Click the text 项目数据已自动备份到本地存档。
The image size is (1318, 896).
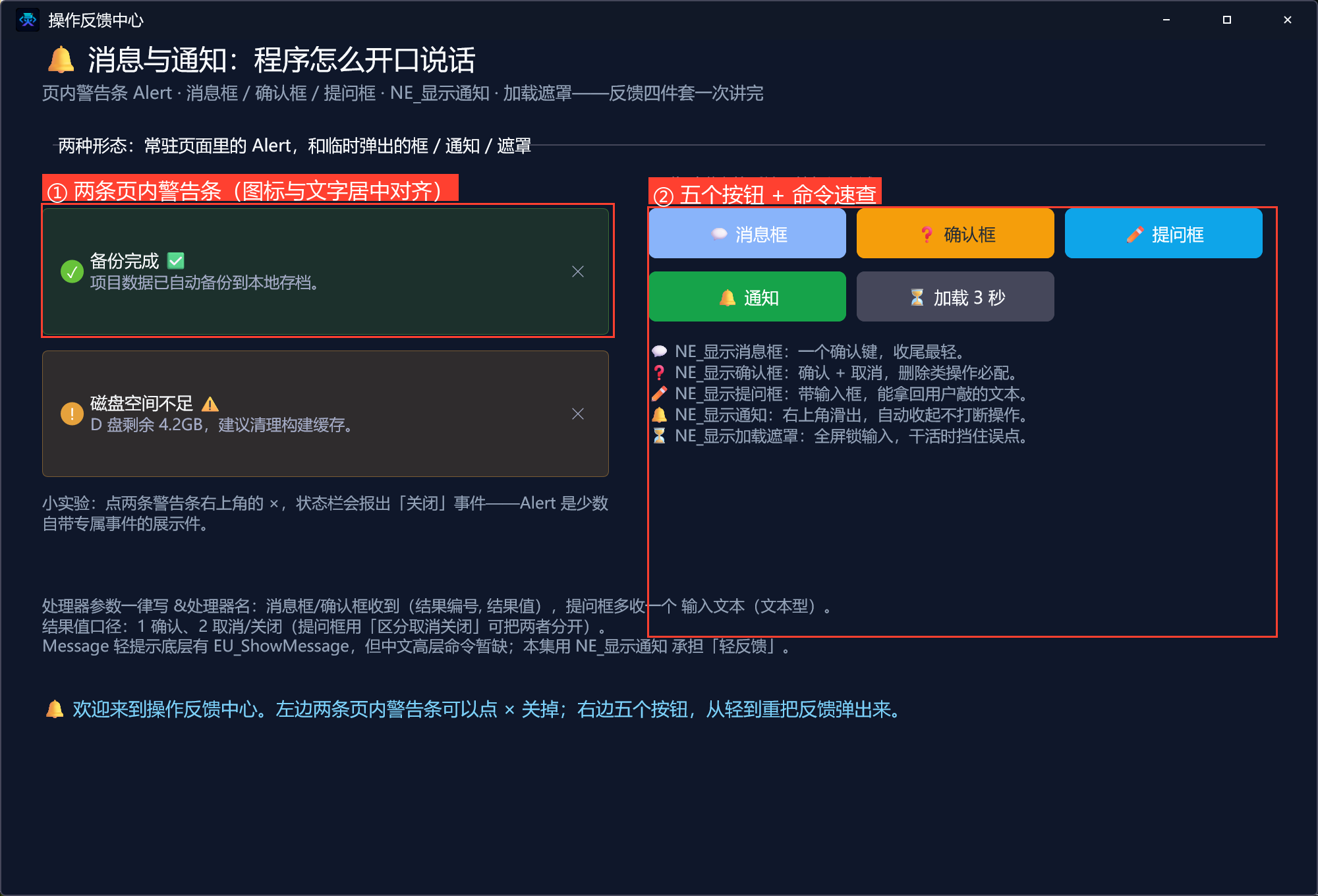[x=206, y=283]
